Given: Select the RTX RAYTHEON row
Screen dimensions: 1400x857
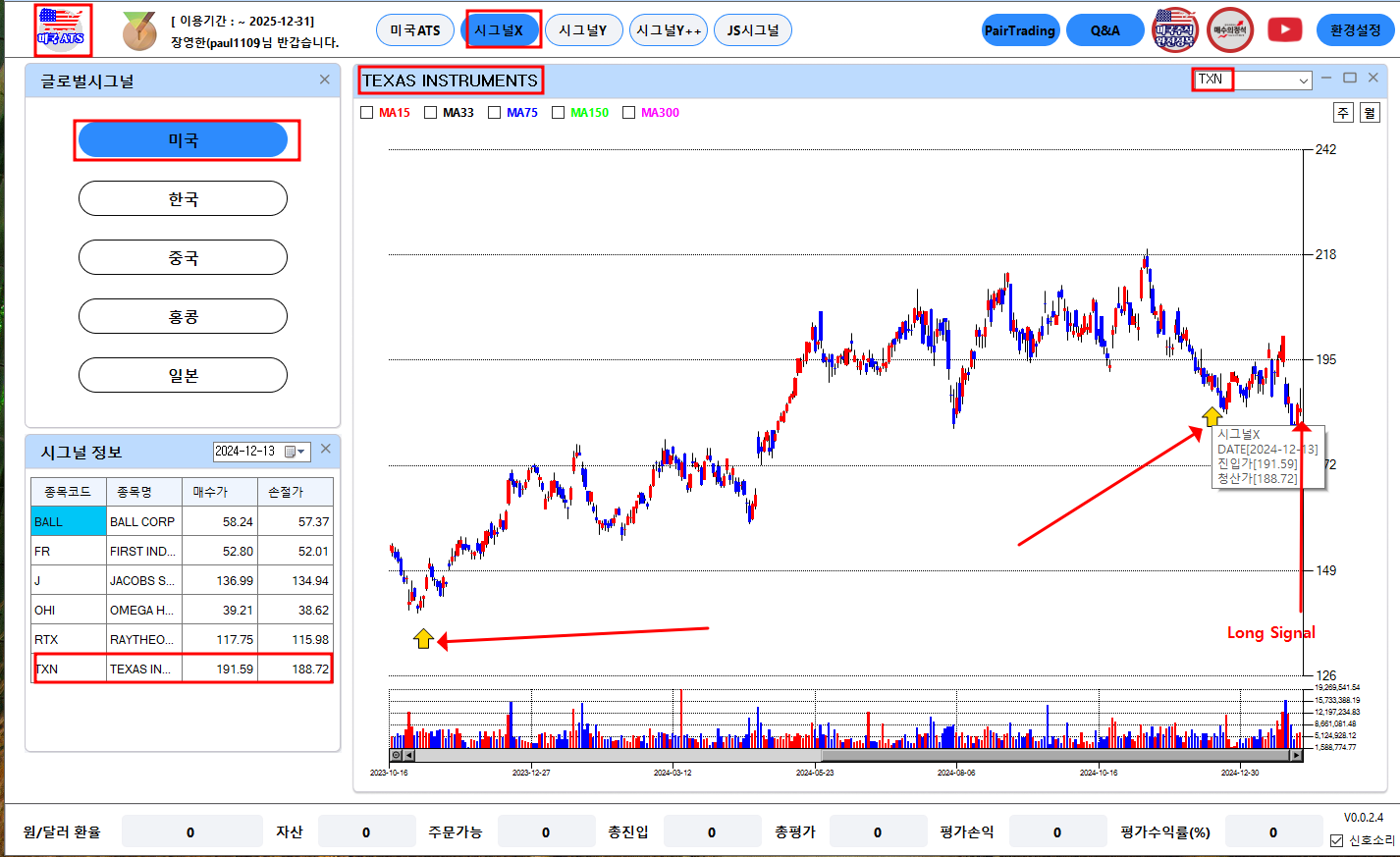Looking at the screenshot, I should [x=183, y=639].
